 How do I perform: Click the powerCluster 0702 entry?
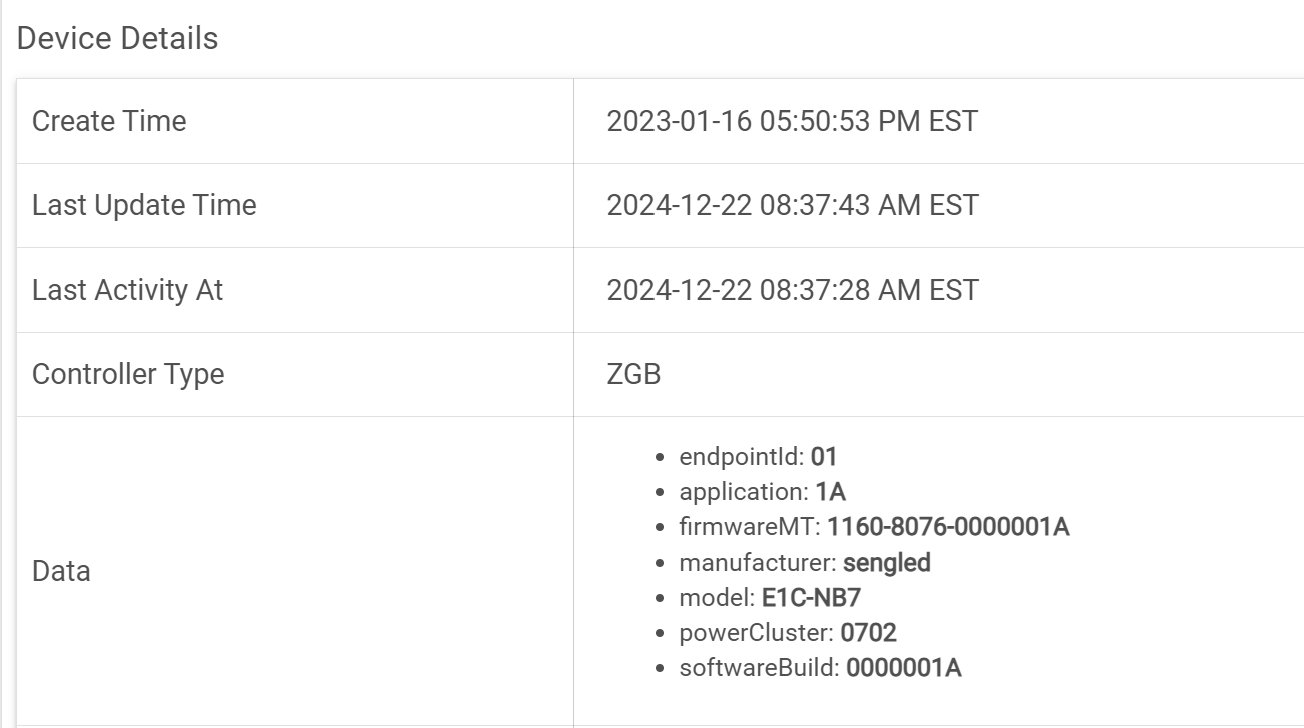click(x=788, y=633)
